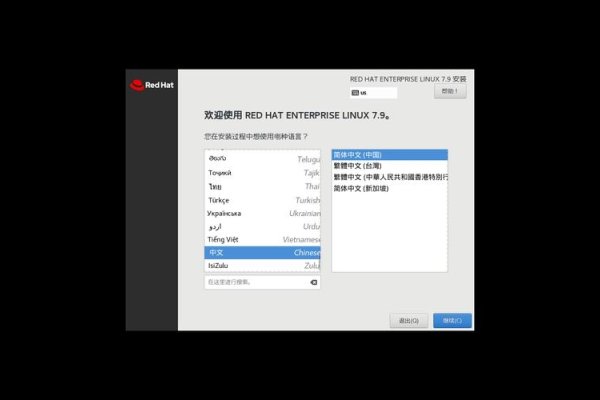This screenshot has height=400, width=600.
Task: Choose 简体中文 (中国) locale
Action: click(x=390, y=155)
